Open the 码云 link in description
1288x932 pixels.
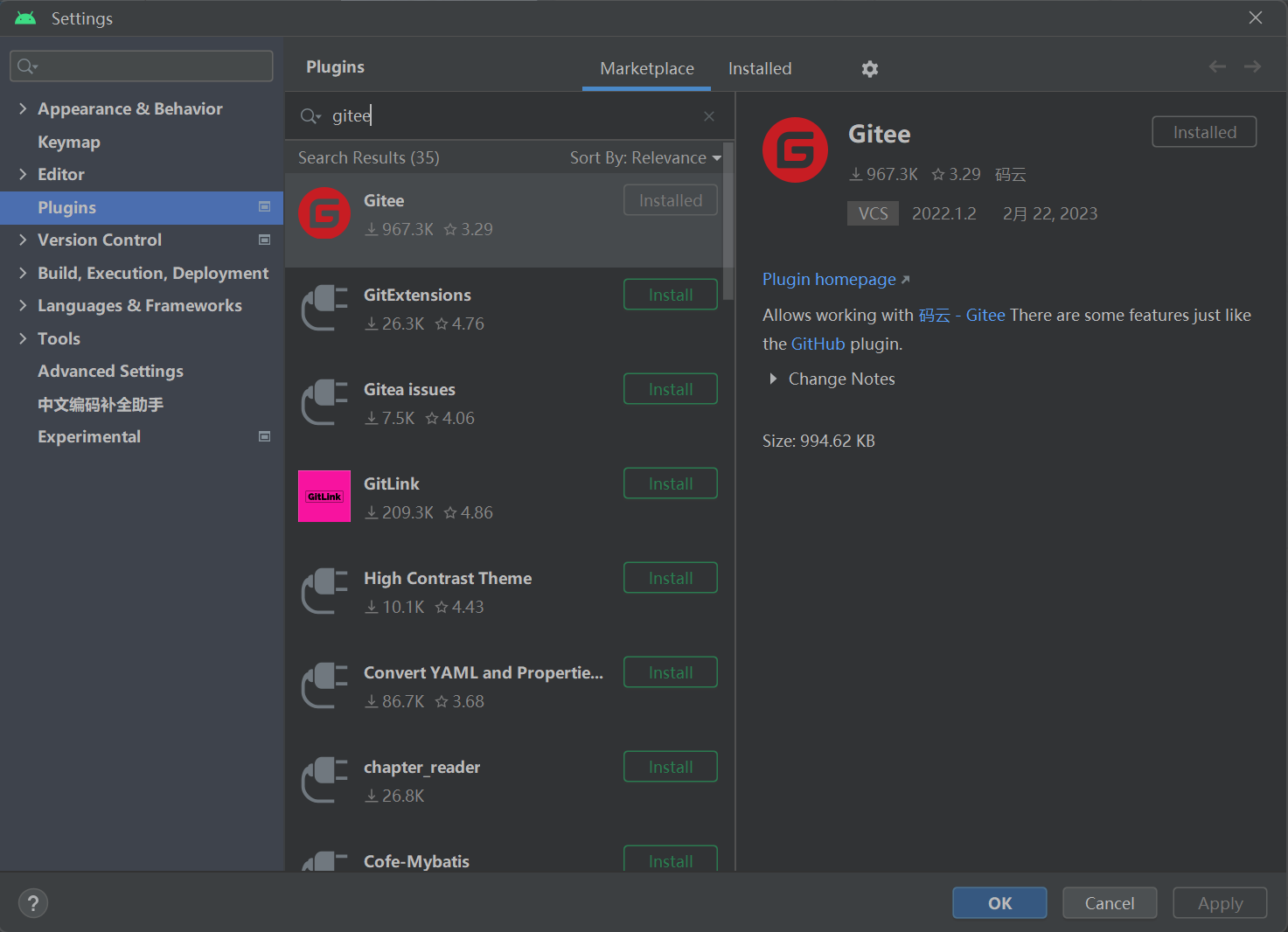click(934, 315)
